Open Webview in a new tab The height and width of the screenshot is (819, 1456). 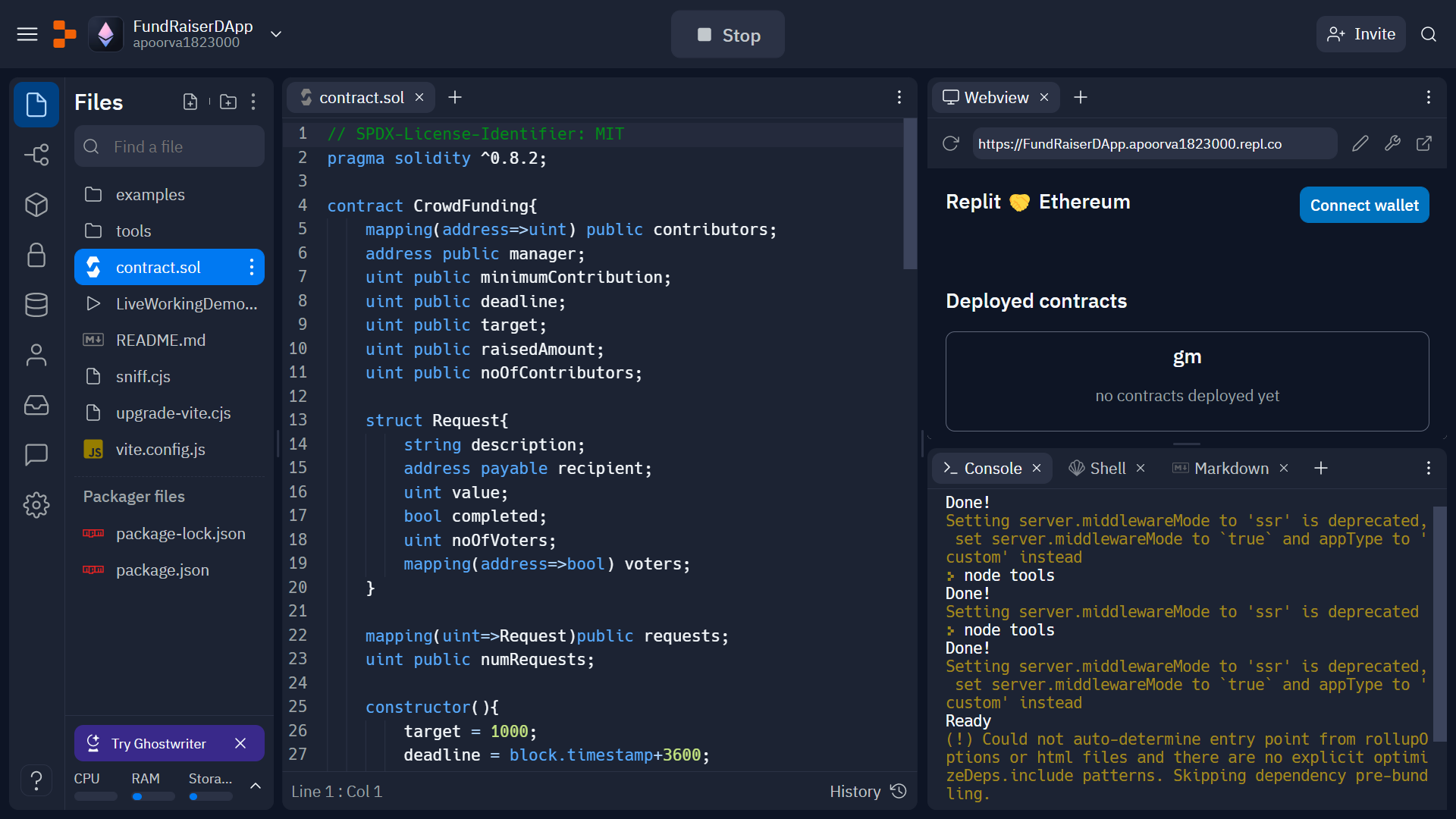click(1424, 143)
